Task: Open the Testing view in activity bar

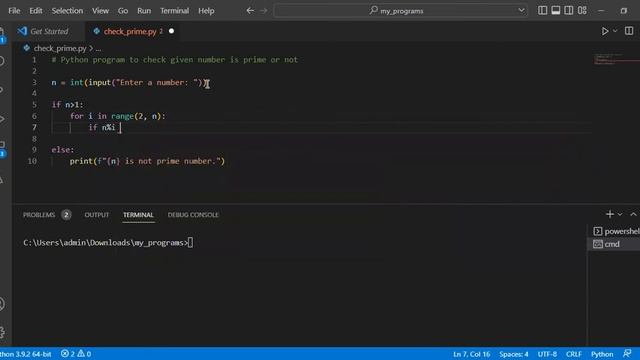Action: point(2,180)
